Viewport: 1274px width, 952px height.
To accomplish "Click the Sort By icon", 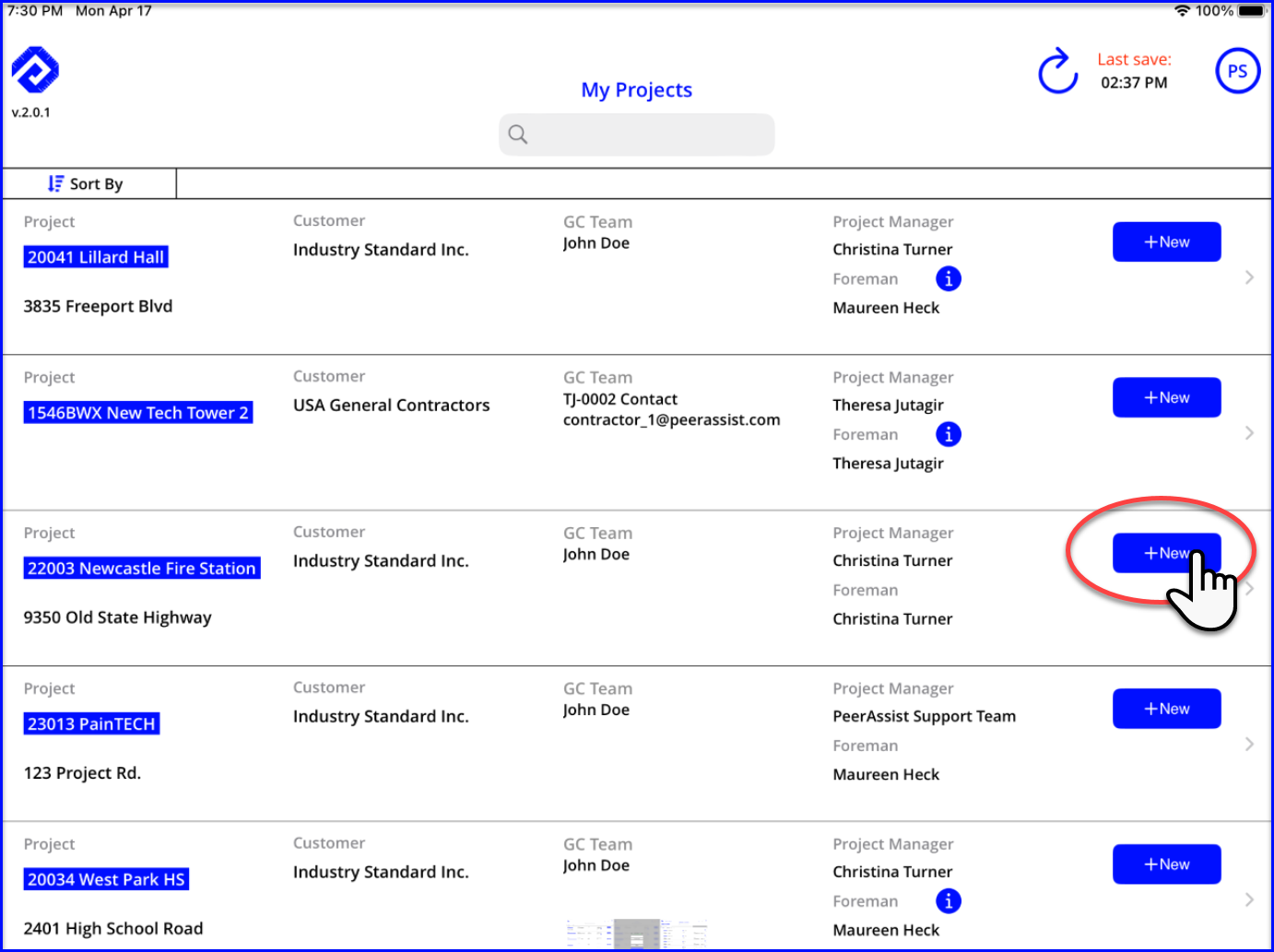I will coord(55,183).
